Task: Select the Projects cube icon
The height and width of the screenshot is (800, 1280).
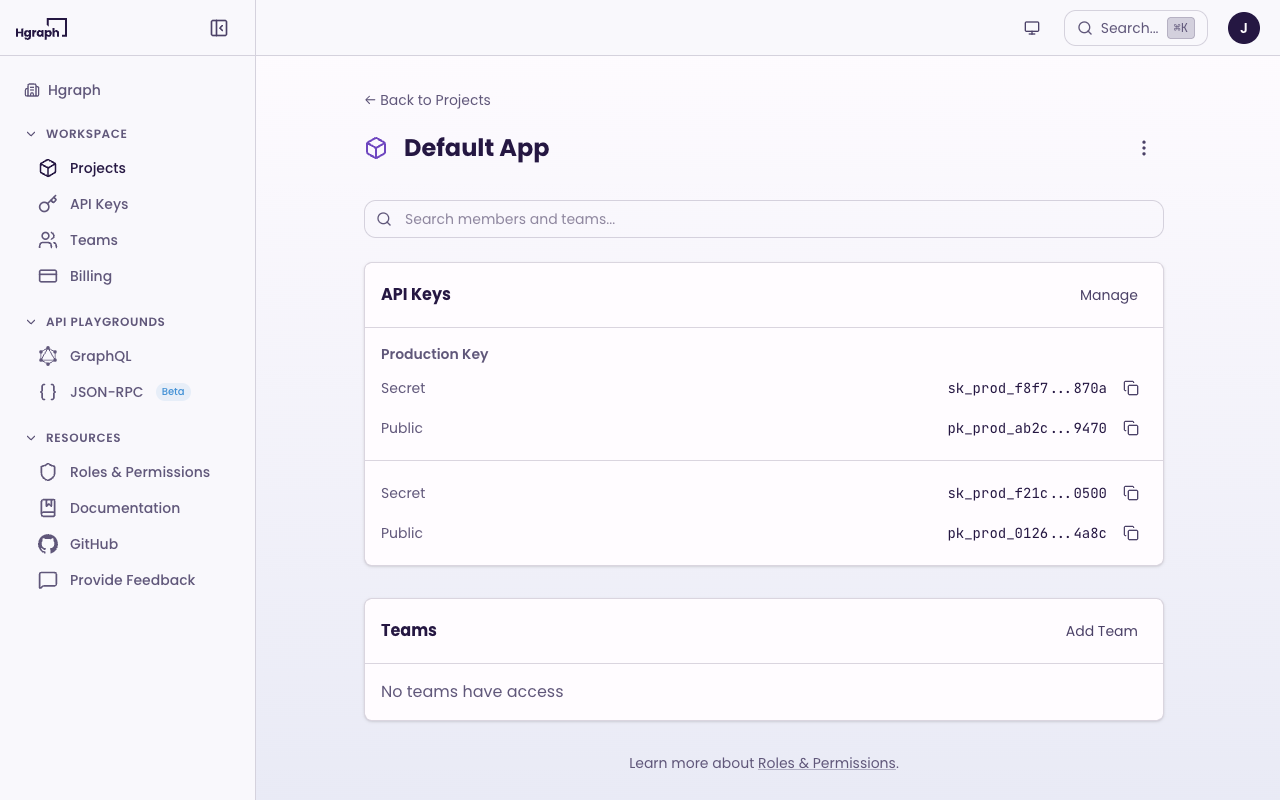Action: (x=48, y=168)
